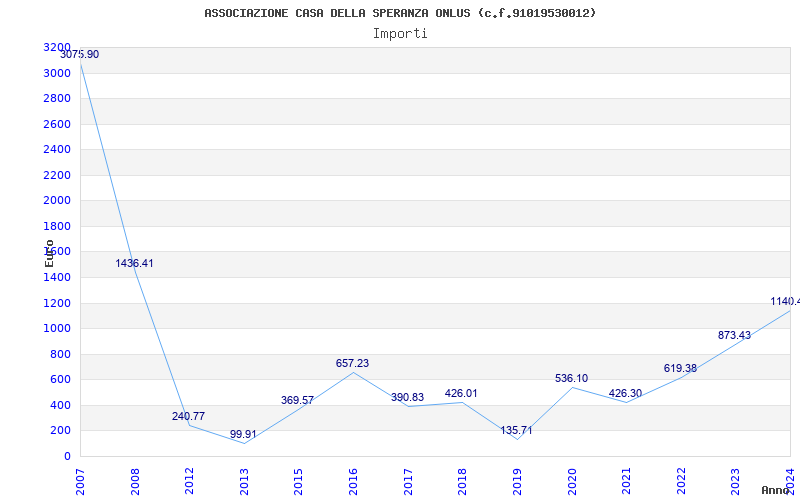Click the 2600 y-axis tick label
800x500 pixels.
57,124
